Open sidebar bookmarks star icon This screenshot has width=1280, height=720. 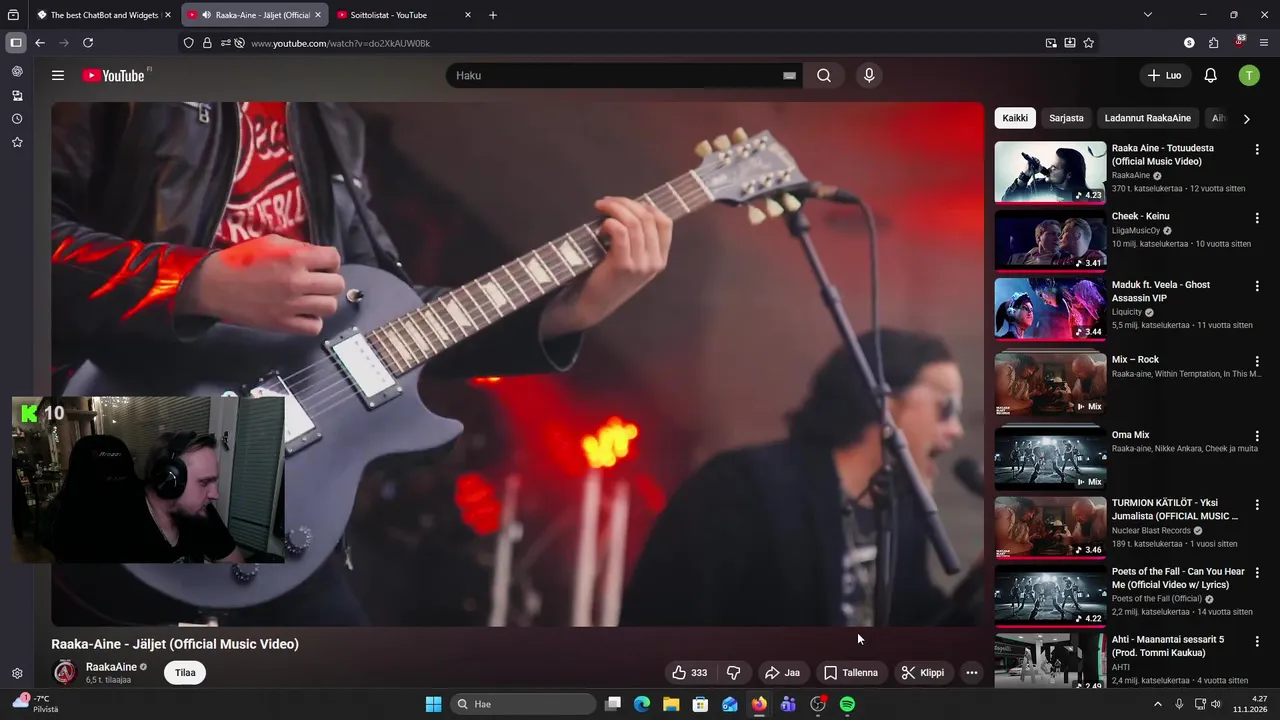17,143
